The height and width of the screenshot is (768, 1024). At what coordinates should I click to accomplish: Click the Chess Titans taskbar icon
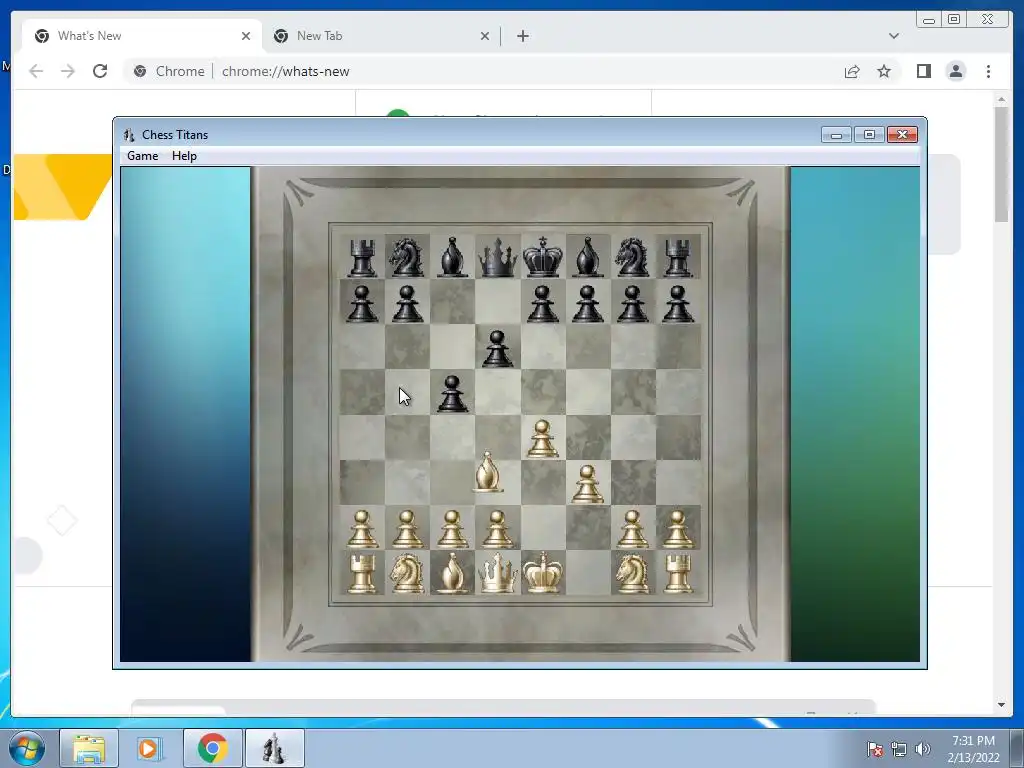(274, 748)
